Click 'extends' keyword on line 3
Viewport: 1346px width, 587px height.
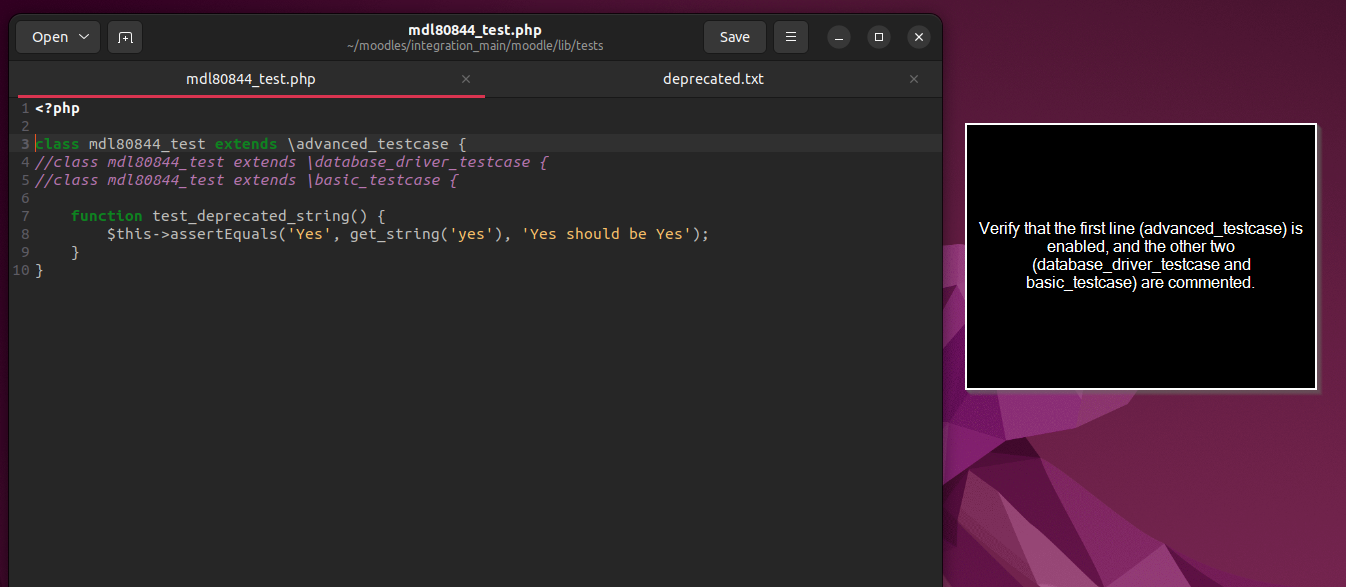click(246, 144)
